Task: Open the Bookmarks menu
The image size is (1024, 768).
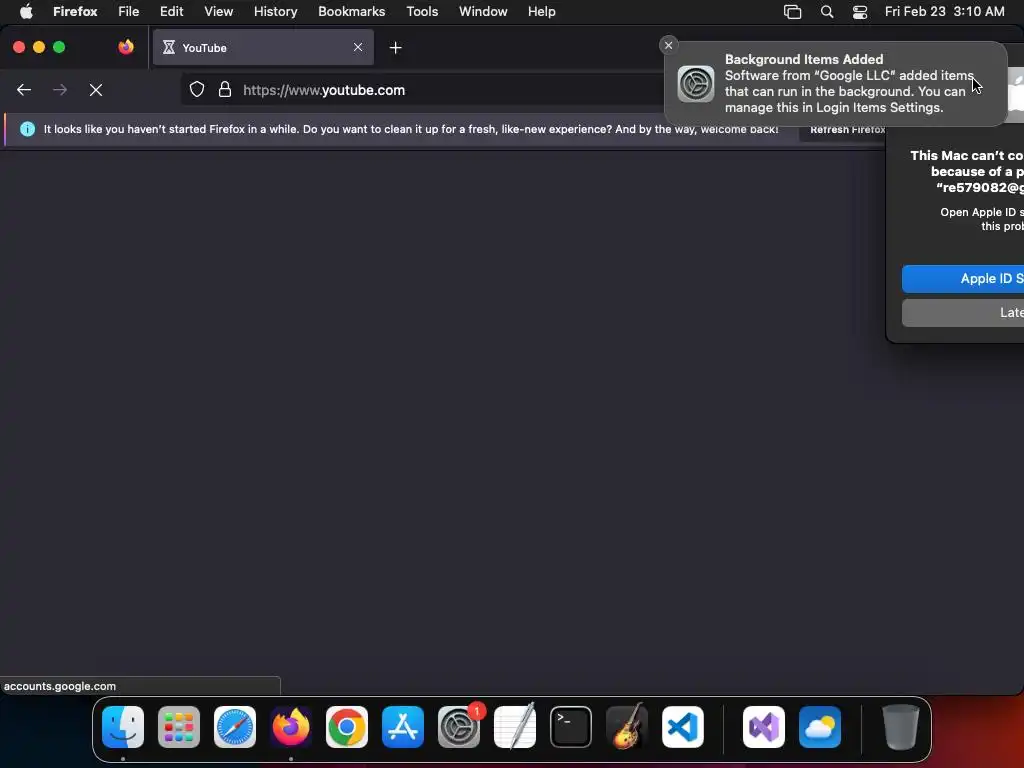Action: click(x=351, y=12)
